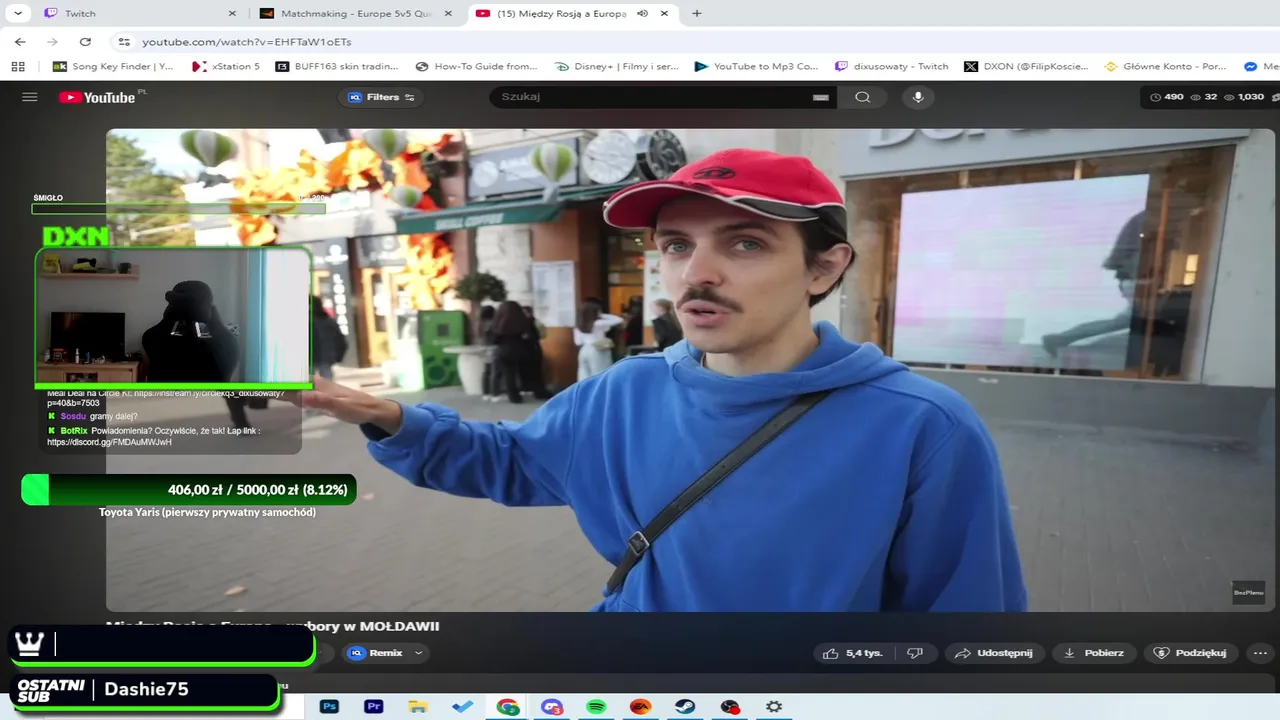The image size is (1280, 720).
Task: Open the xStation 5 bookmark
Action: [x=226, y=67]
